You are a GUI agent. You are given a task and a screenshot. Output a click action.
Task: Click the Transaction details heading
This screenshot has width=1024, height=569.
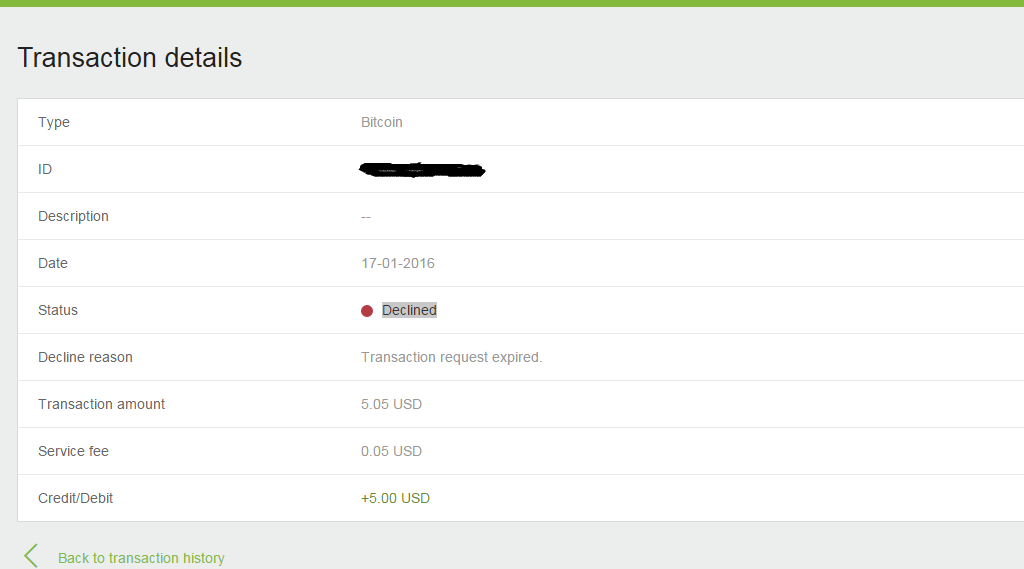point(129,57)
